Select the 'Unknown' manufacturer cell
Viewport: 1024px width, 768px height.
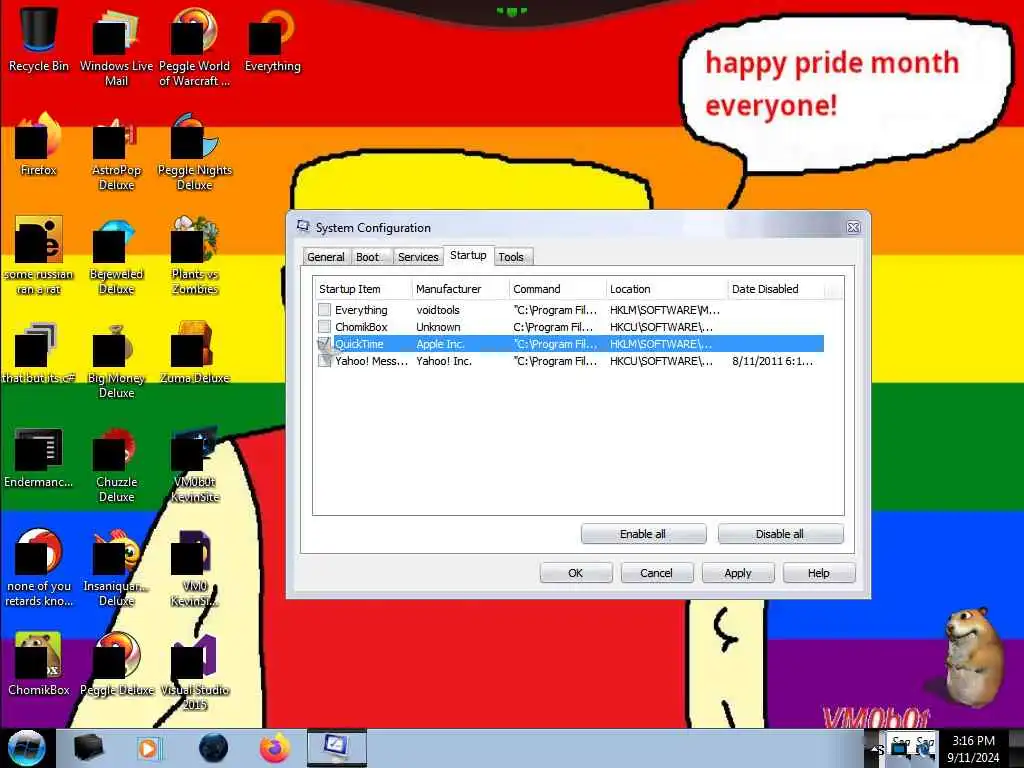(438, 327)
